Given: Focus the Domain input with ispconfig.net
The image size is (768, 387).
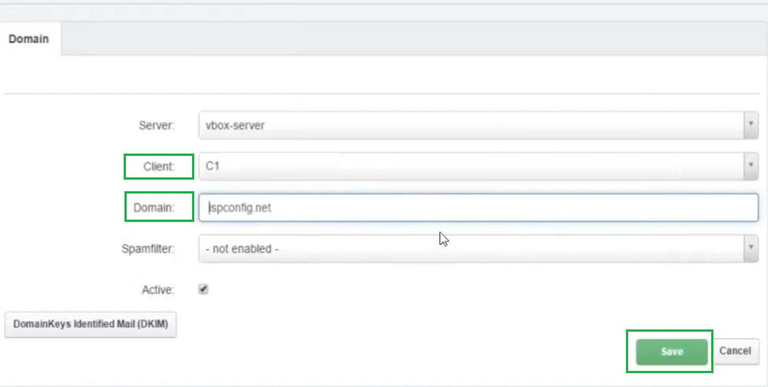Looking at the screenshot, I should click(x=478, y=207).
